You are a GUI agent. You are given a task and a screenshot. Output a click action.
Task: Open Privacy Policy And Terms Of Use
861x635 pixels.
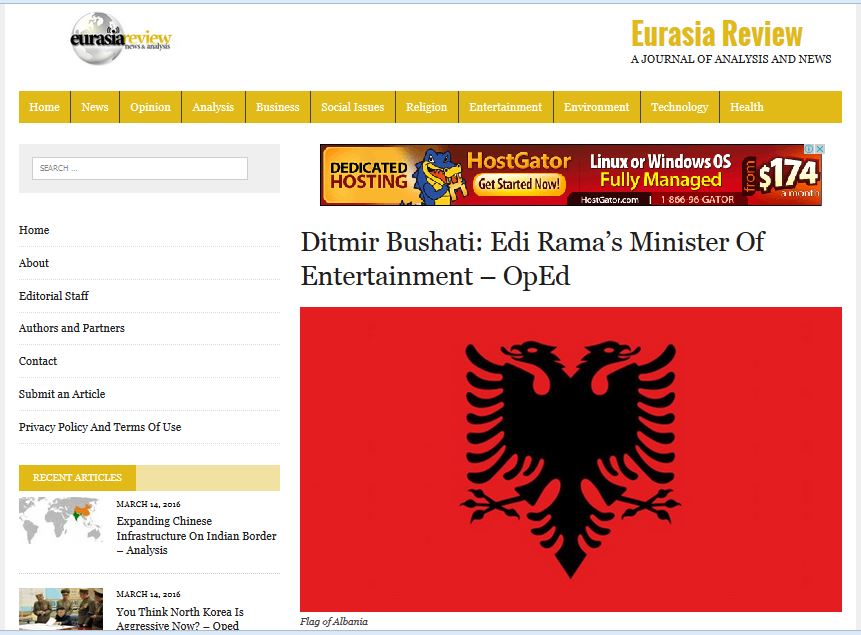coord(100,427)
